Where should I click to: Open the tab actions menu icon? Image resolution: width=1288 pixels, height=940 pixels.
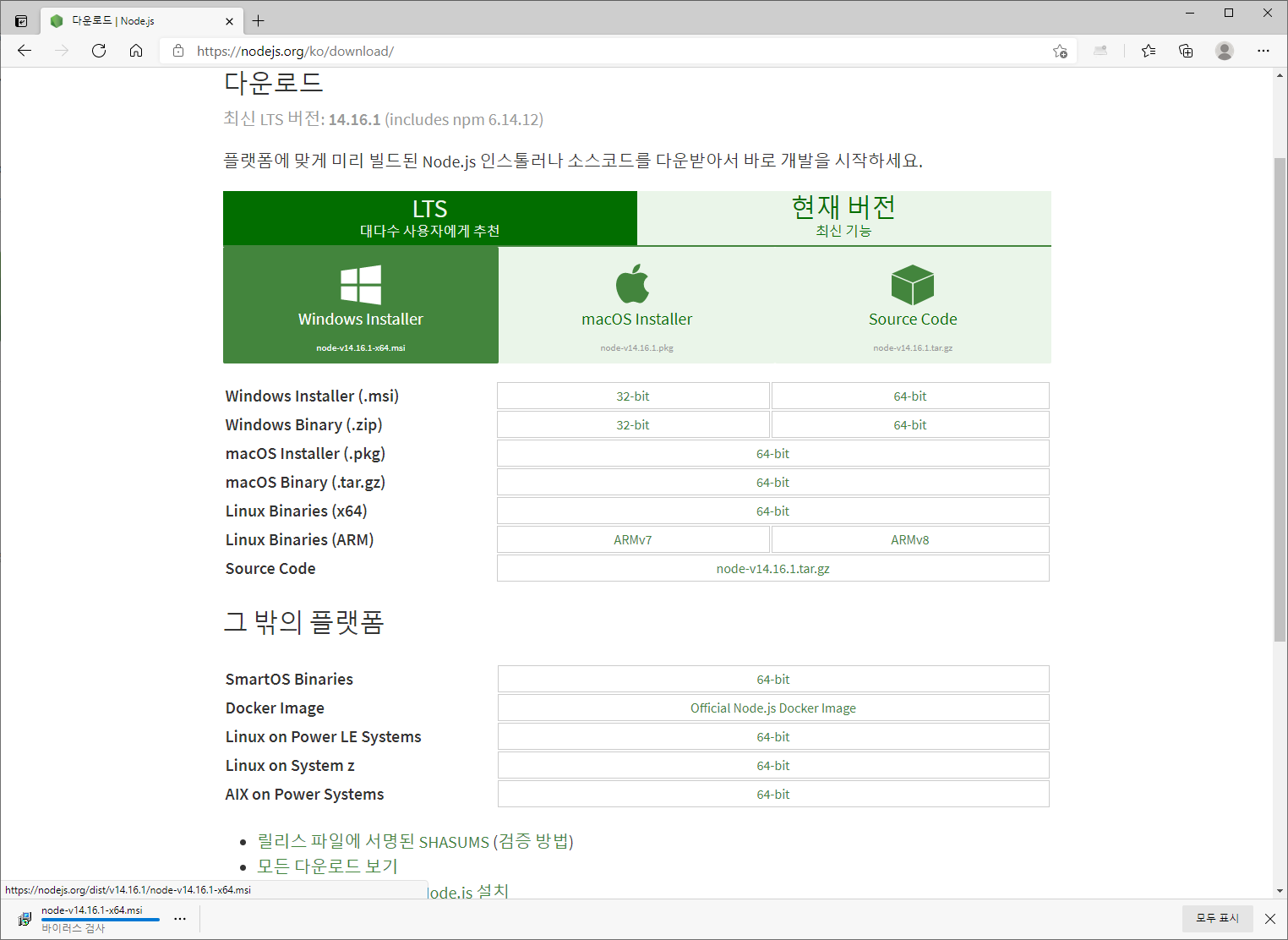(21, 21)
